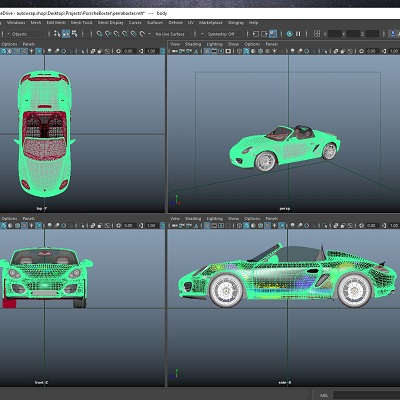Image resolution: width=400 pixels, height=400 pixels.
Task: Click bookmarks icon in persp panel toolbar
Action: coord(196,51)
